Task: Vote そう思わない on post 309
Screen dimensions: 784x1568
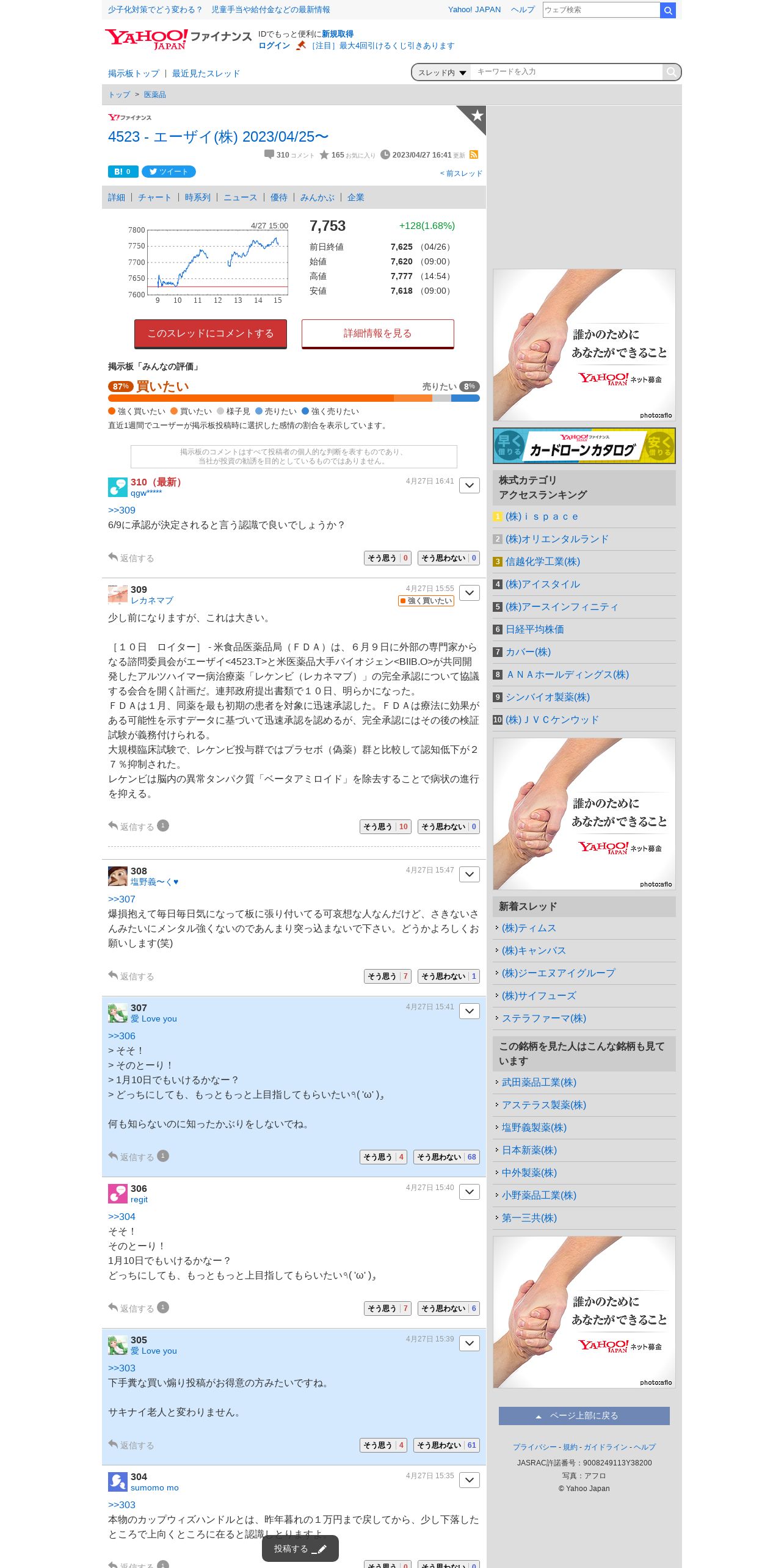Action: coord(449,827)
